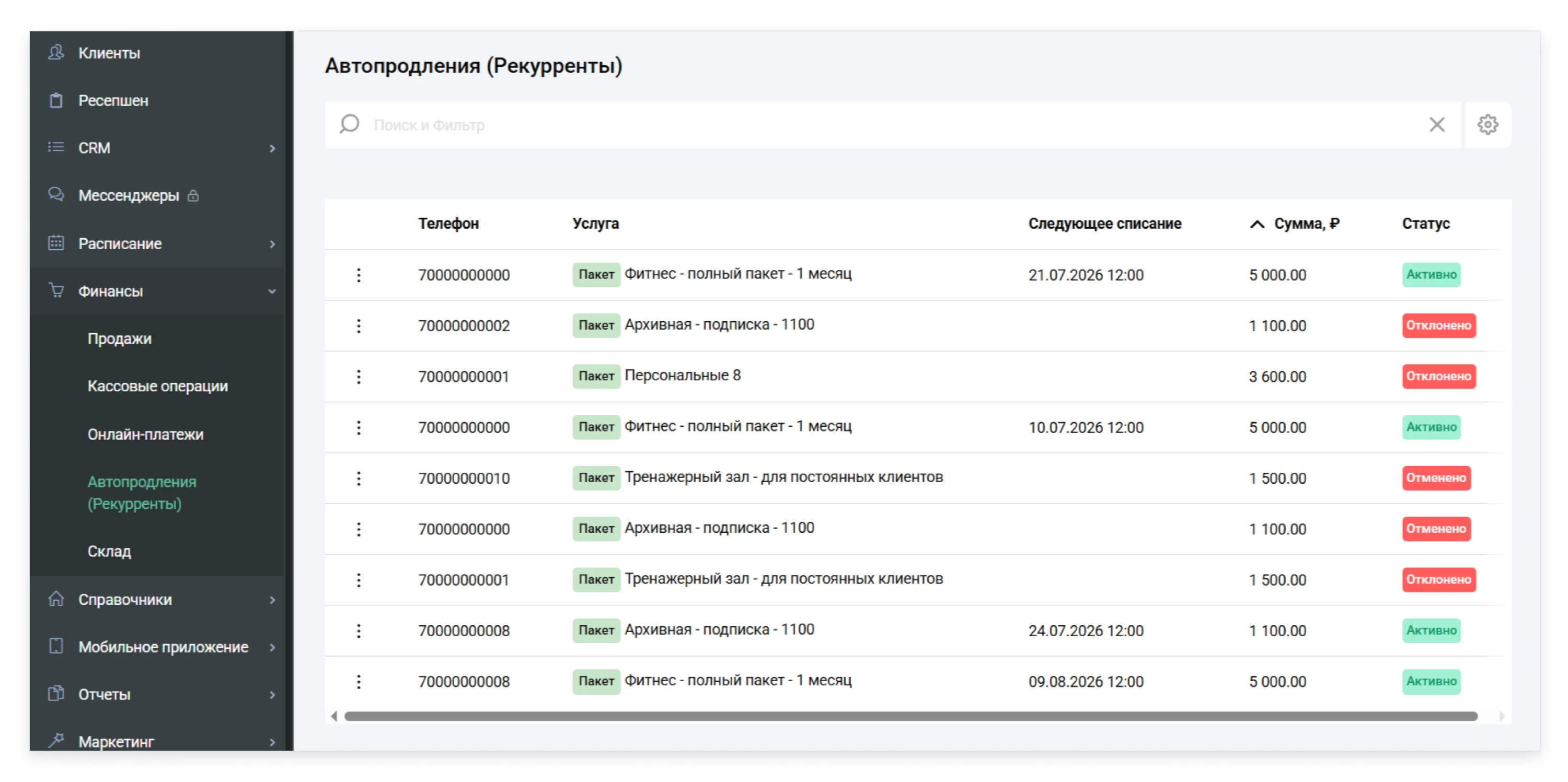
Task: Open table settings gear icon
Action: tap(1487, 125)
